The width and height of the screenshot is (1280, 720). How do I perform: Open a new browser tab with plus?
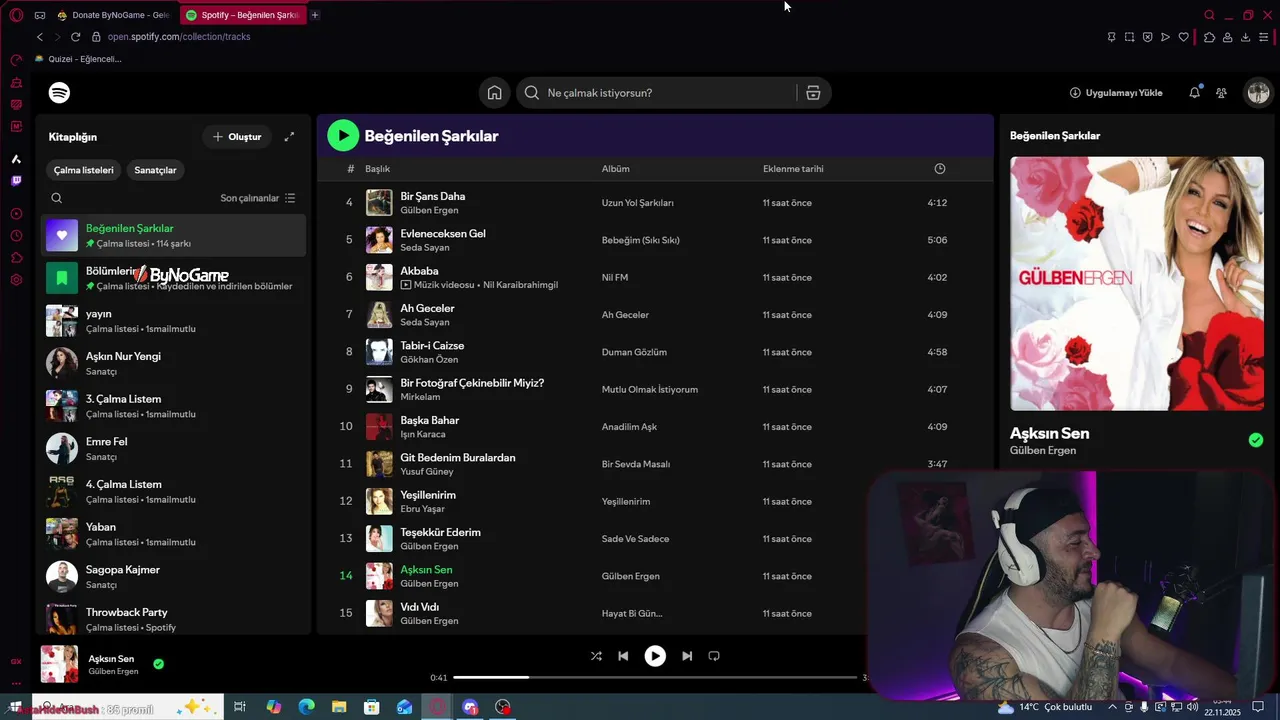tap(315, 15)
